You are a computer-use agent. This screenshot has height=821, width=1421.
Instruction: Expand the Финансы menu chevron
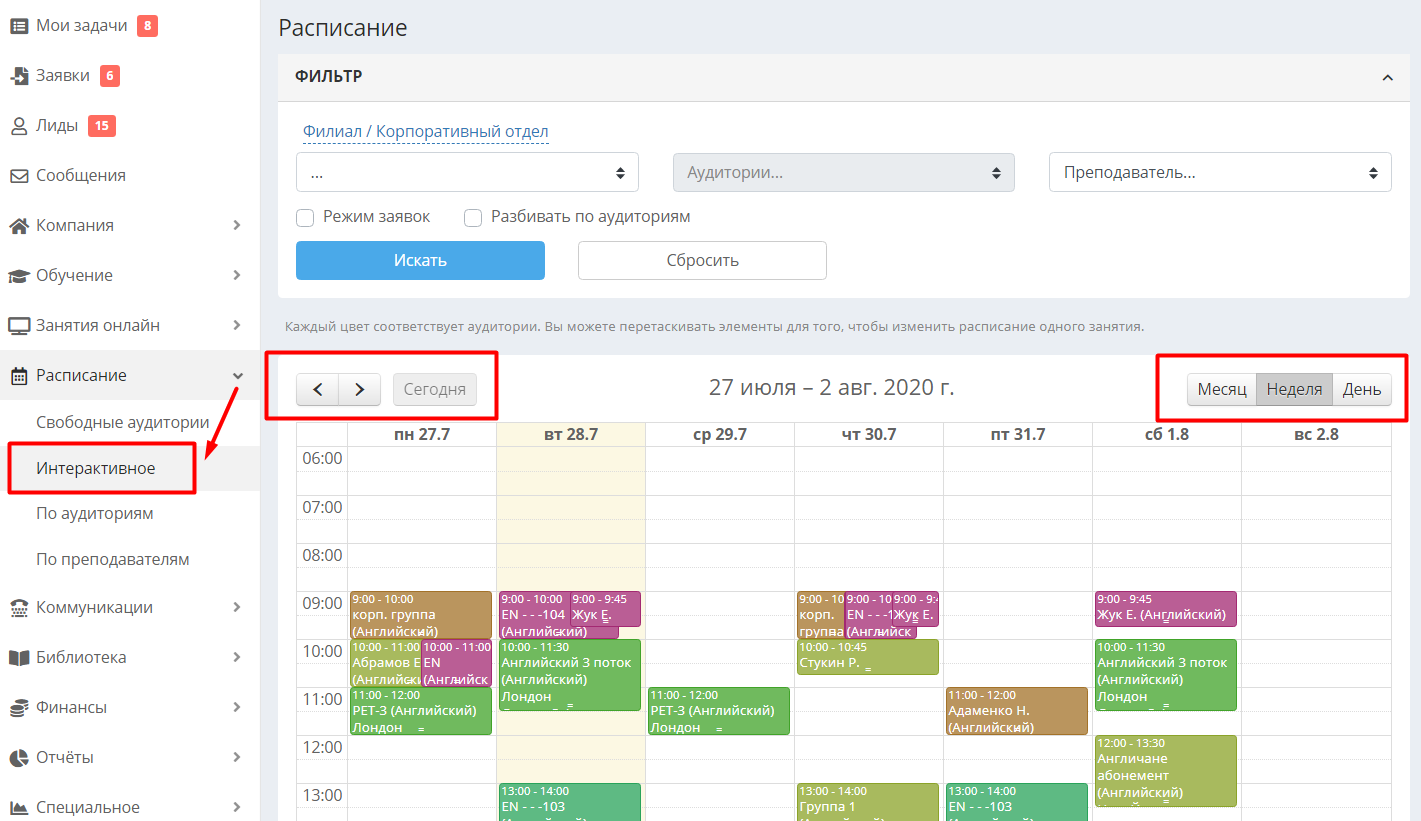coord(237,708)
